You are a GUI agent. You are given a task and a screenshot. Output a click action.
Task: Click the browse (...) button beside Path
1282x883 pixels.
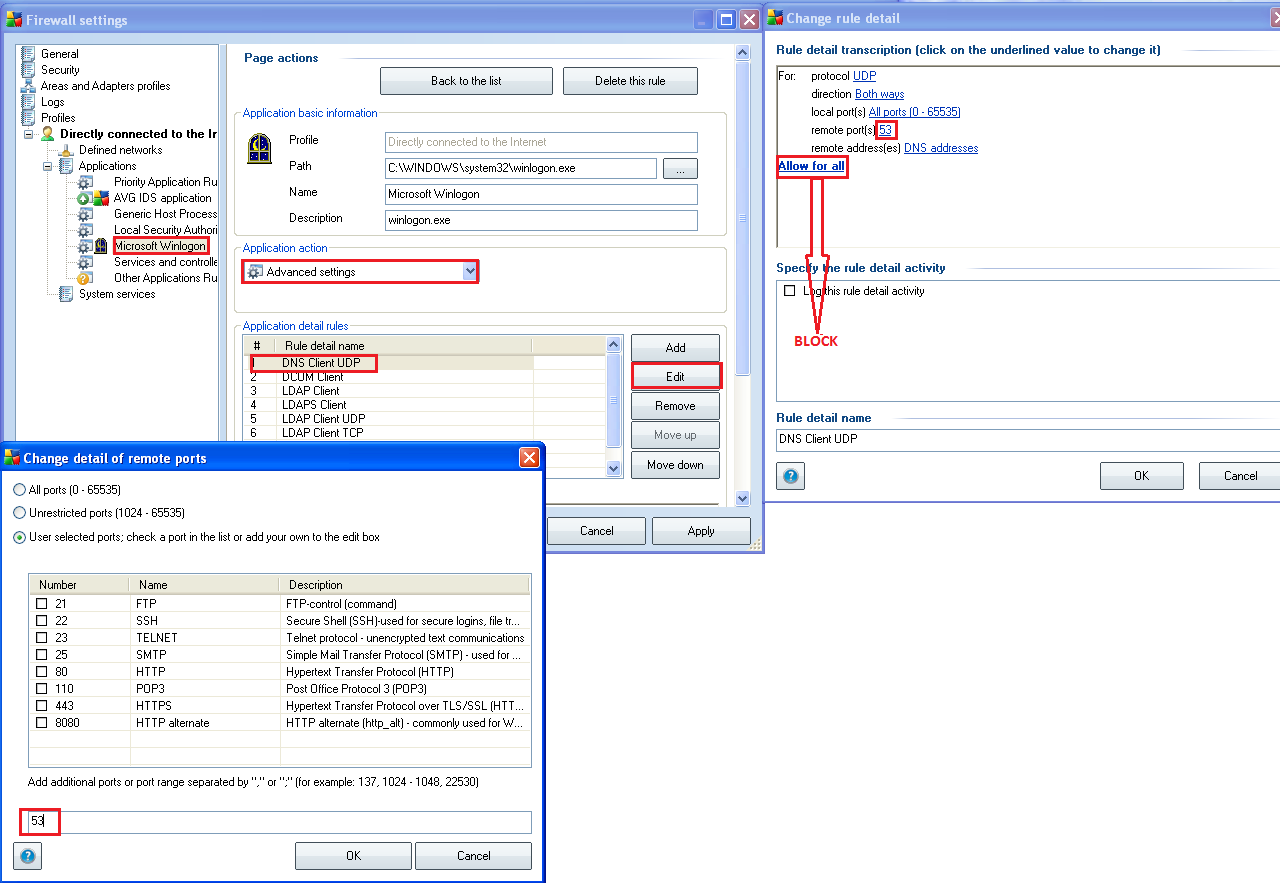coord(680,168)
